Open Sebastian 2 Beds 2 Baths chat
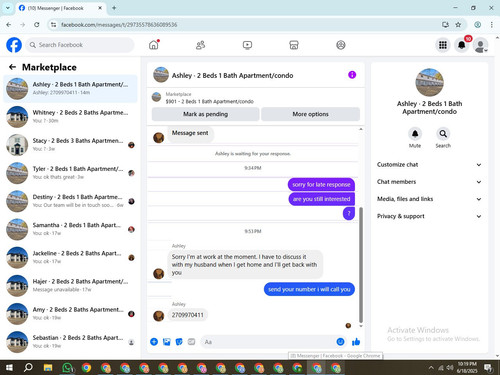The height and width of the screenshot is (375, 500). 70,342
